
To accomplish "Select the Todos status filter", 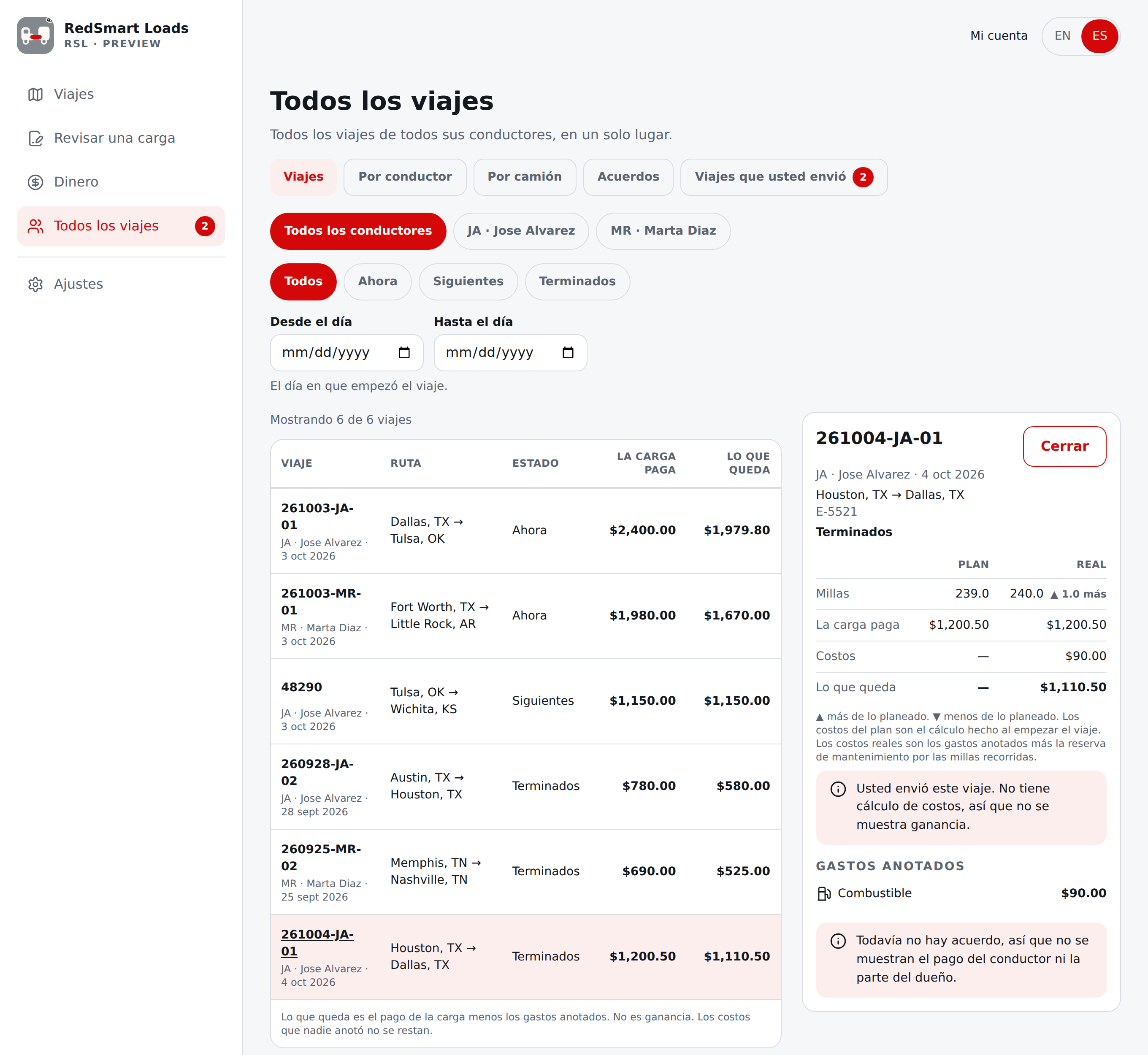I will click(x=303, y=281).
